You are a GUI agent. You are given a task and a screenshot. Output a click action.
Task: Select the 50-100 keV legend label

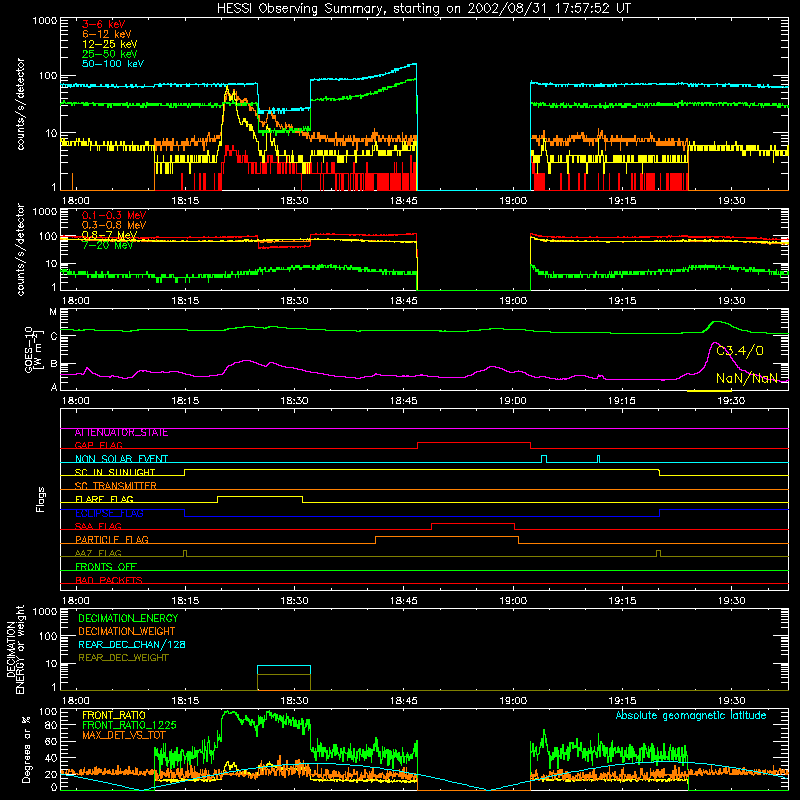coord(113,64)
